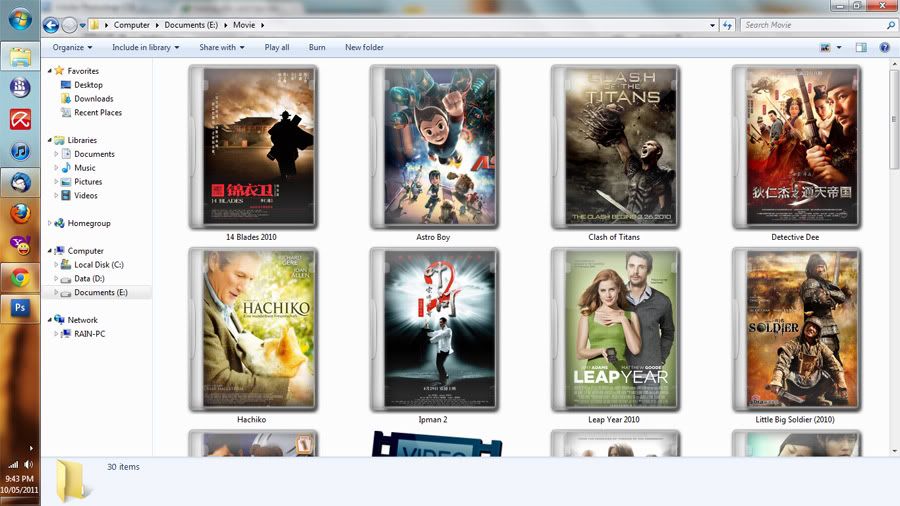
Task: Click the Burn button
Action: coord(317,48)
